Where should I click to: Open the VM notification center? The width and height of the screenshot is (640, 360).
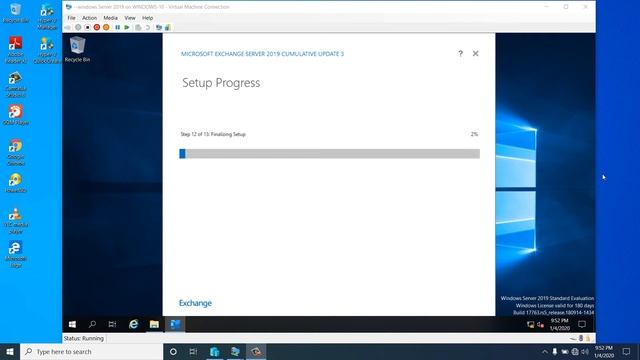point(582,324)
